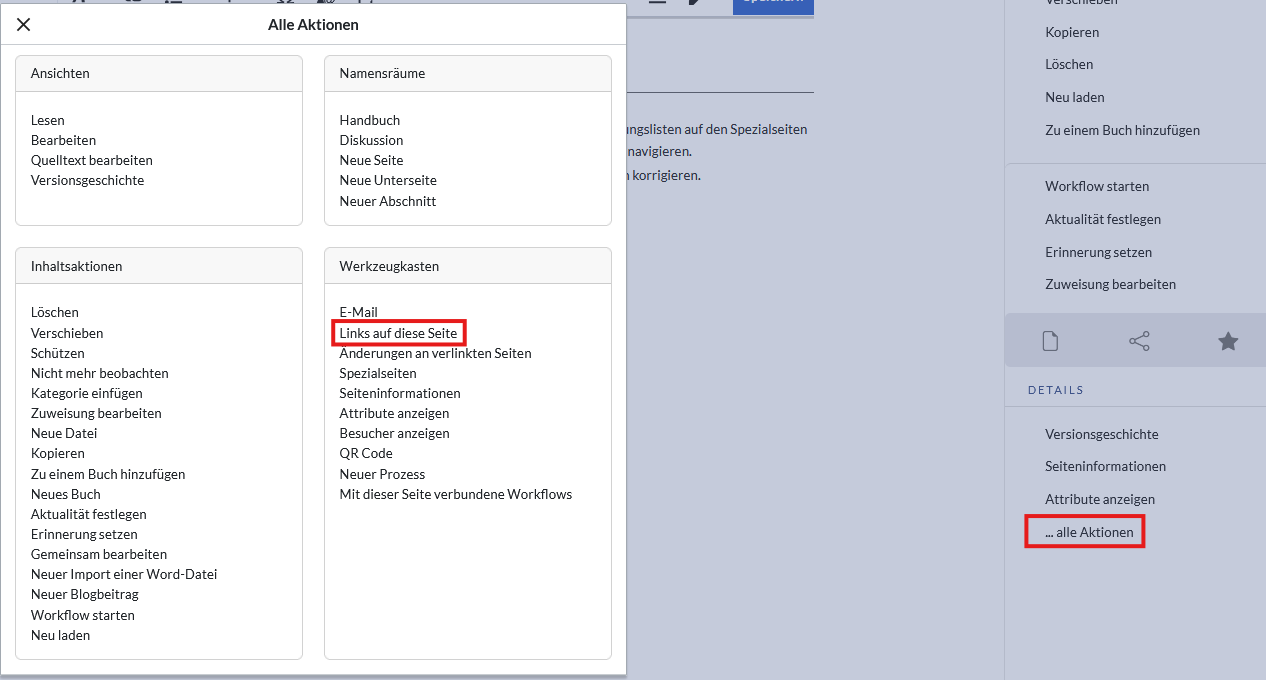
Task: Click 'Kategorie einfügen' action
Action: pos(87,393)
